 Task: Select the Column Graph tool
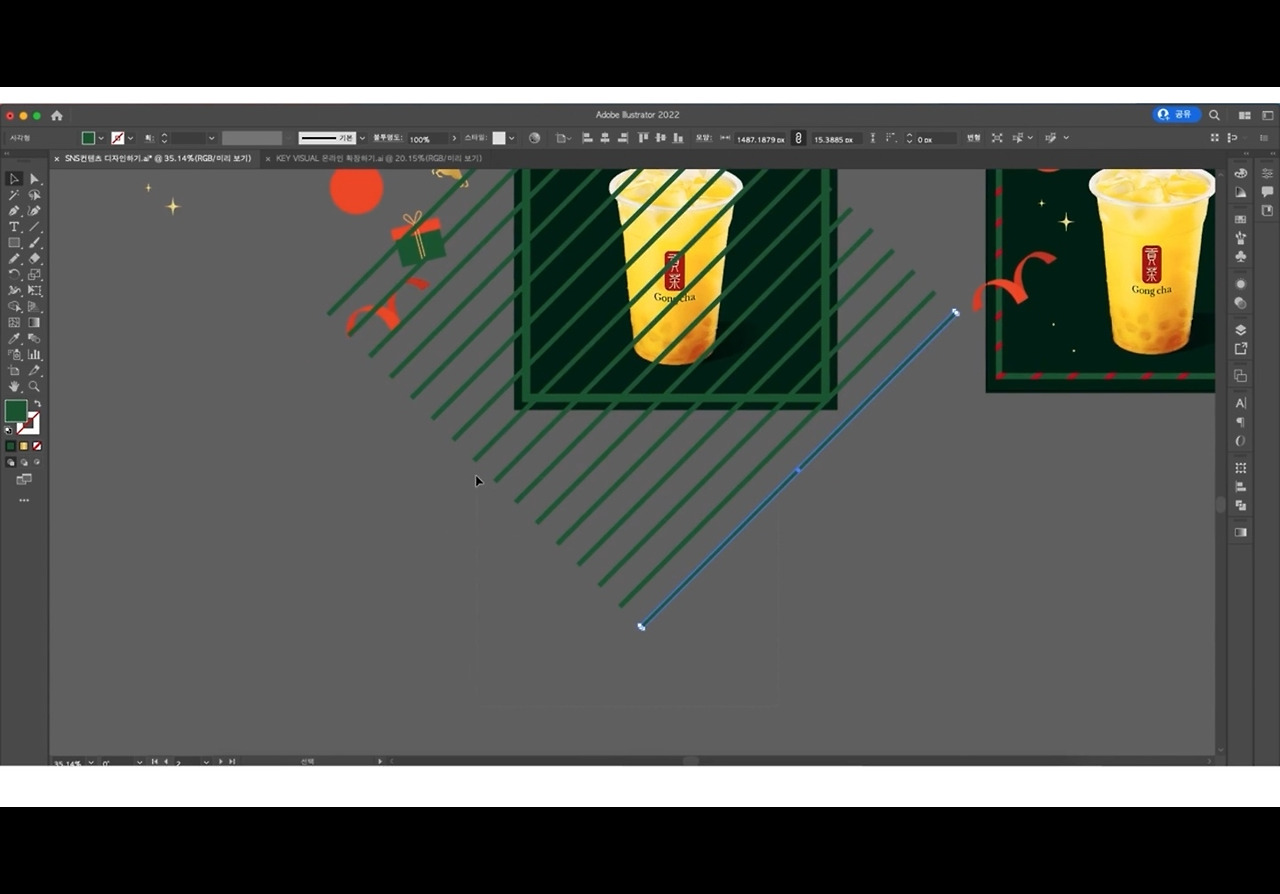coord(34,355)
